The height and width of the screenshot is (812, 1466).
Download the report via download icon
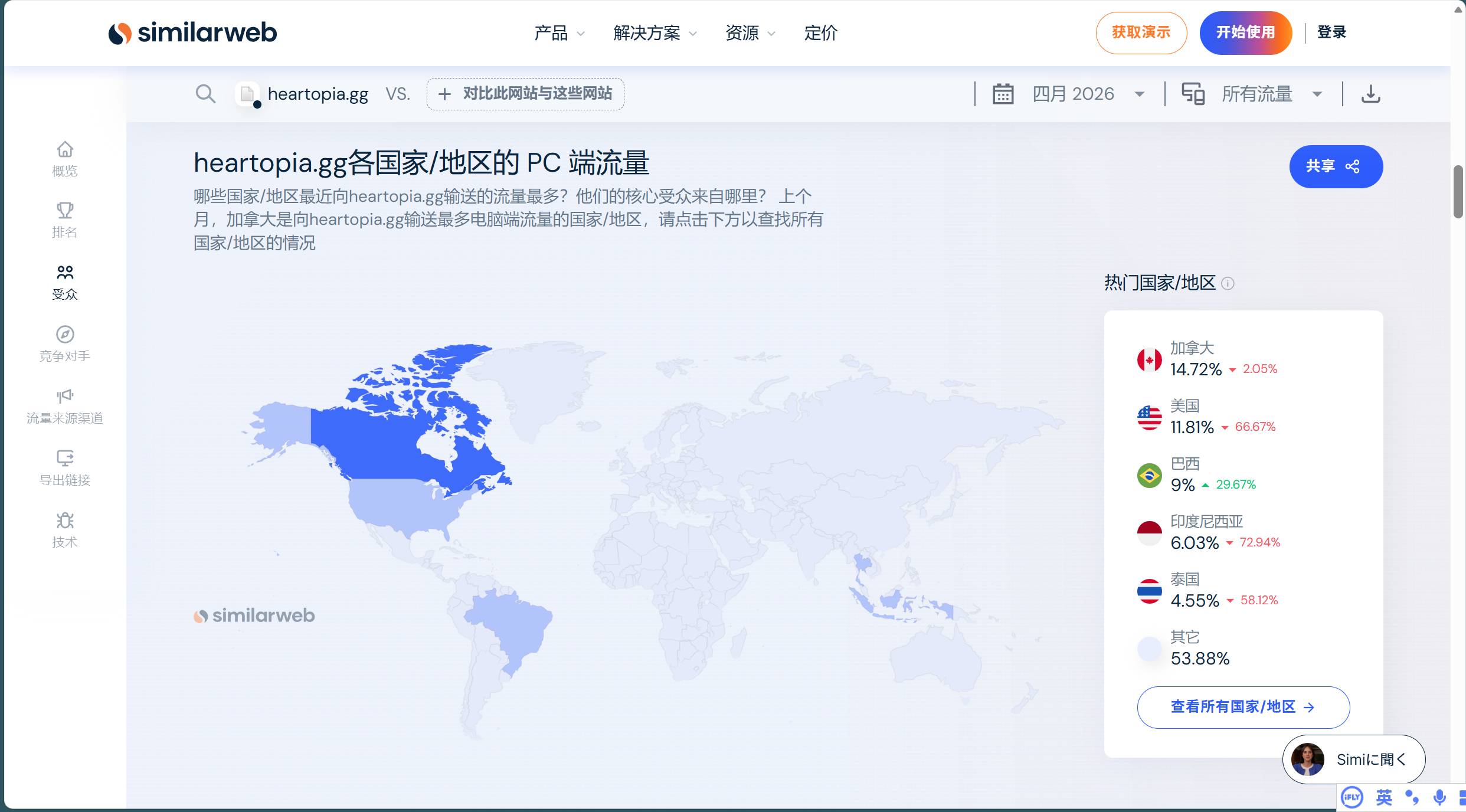click(1370, 94)
